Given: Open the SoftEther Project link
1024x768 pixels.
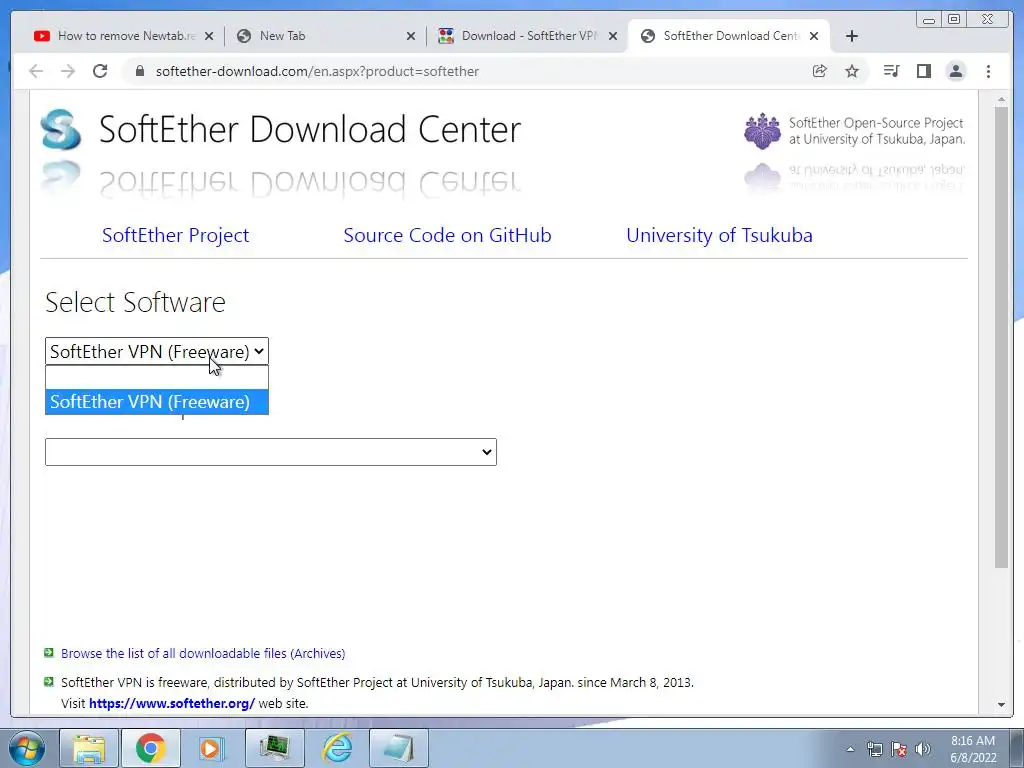Looking at the screenshot, I should click(x=175, y=235).
